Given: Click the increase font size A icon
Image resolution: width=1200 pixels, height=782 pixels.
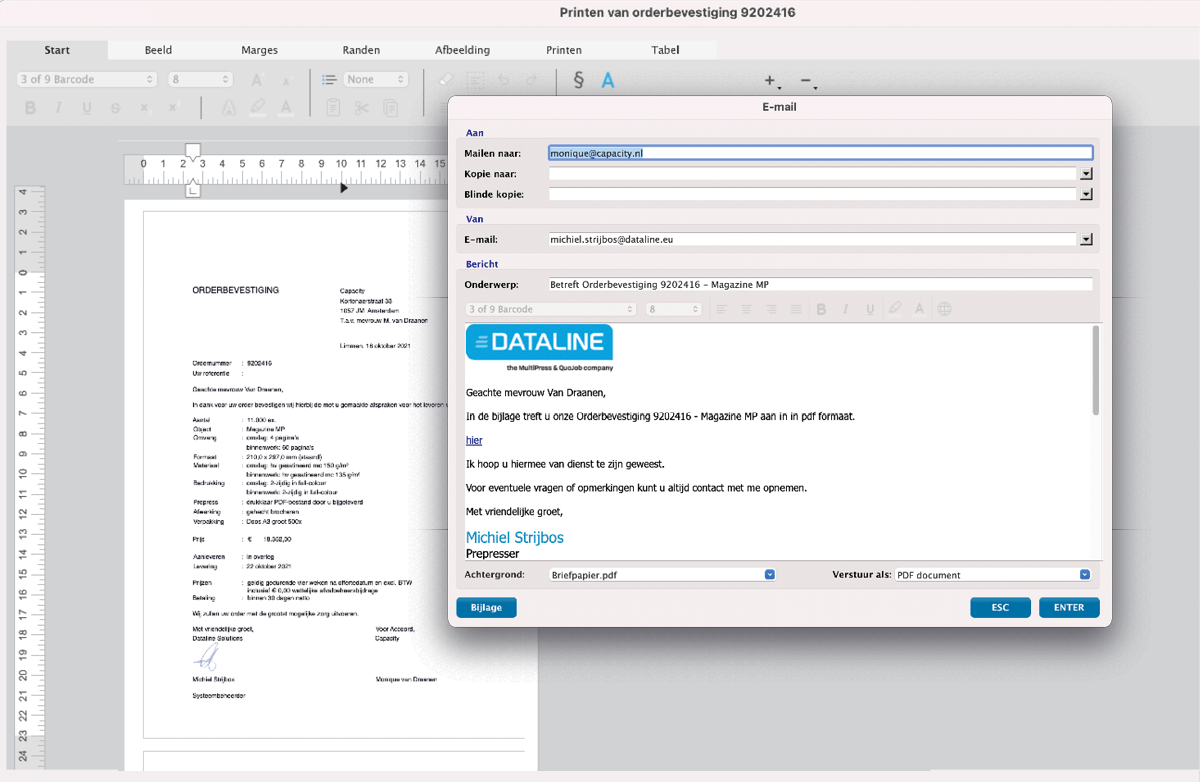Looking at the screenshot, I should tap(257, 80).
